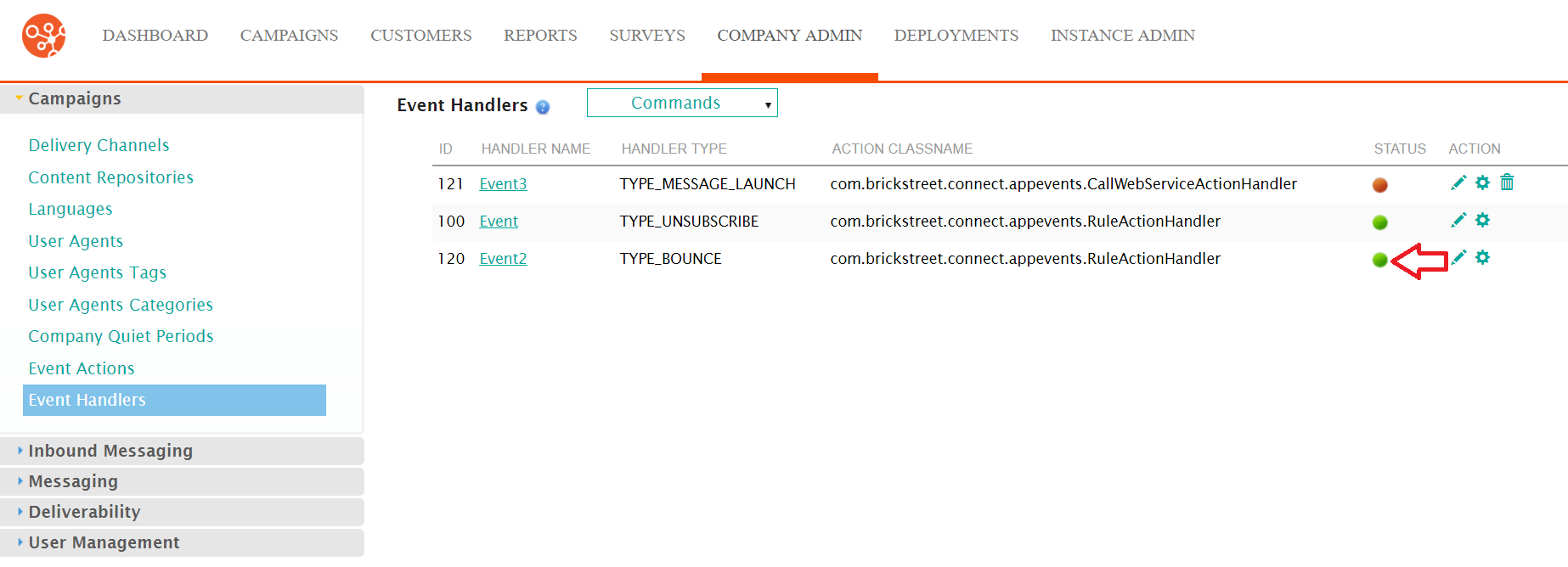Open the Reports tab
This screenshot has width=1568, height=567.
tap(540, 36)
